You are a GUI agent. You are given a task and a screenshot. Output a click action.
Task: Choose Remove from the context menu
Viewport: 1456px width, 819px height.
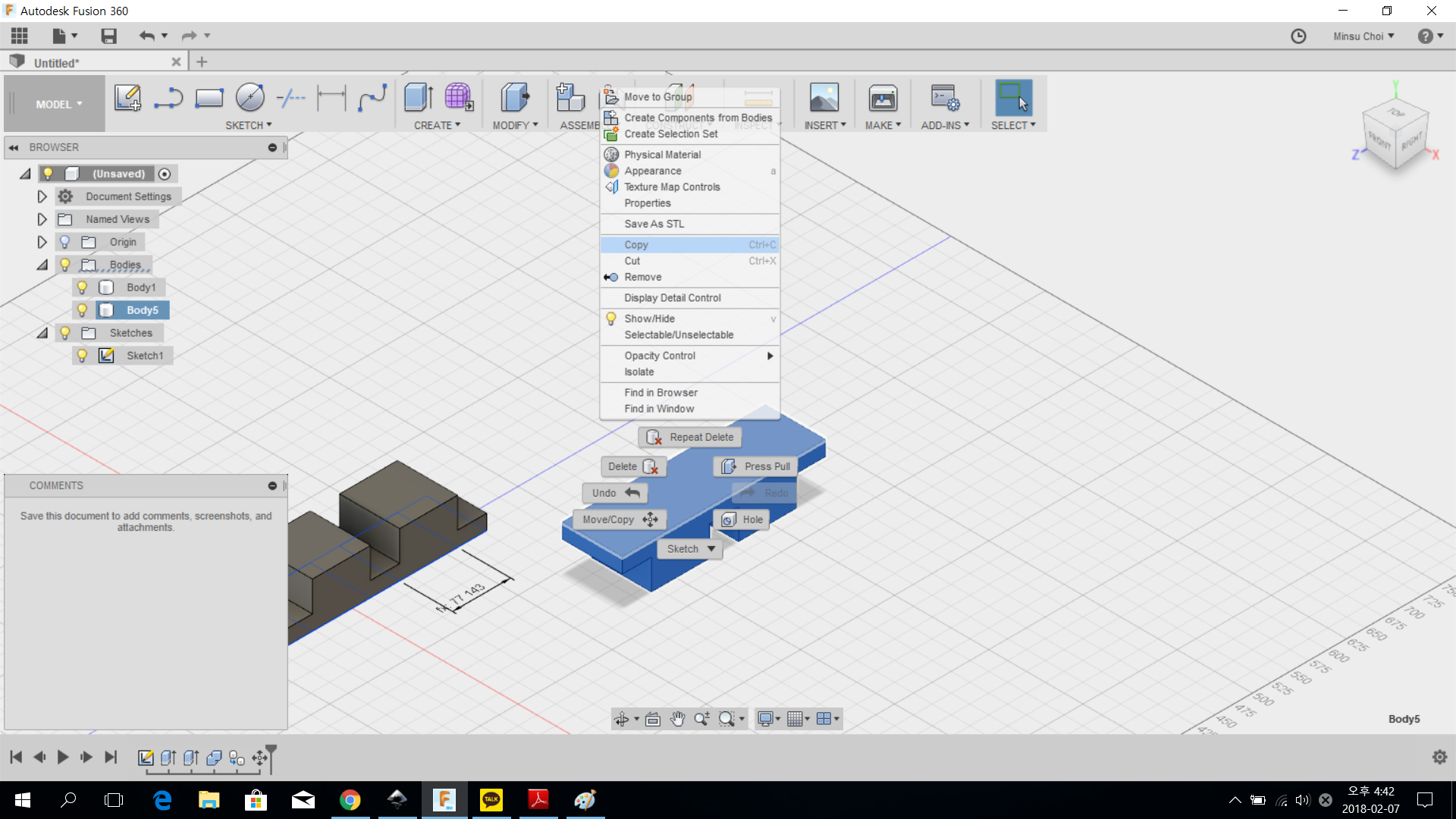point(689,277)
